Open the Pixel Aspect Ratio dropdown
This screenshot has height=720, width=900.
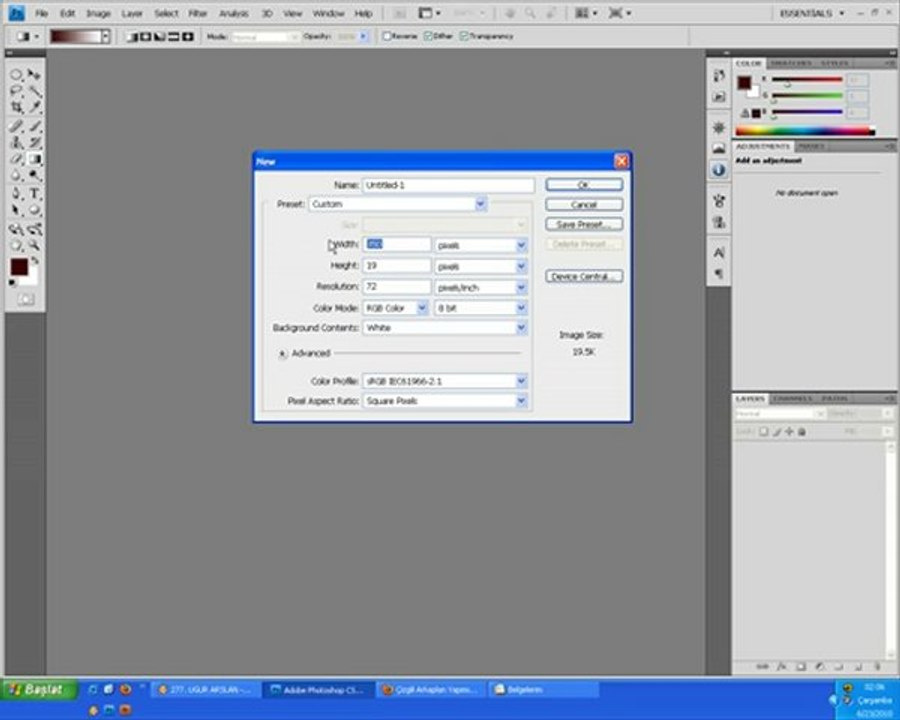tap(521, 401)
